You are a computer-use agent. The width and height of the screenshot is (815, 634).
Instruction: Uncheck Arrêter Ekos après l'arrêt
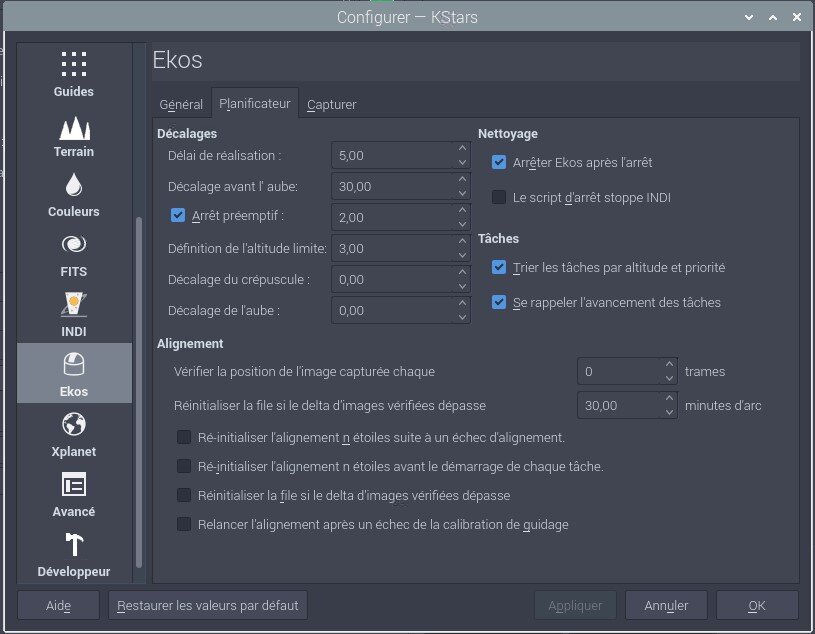[x=499, y=162]
